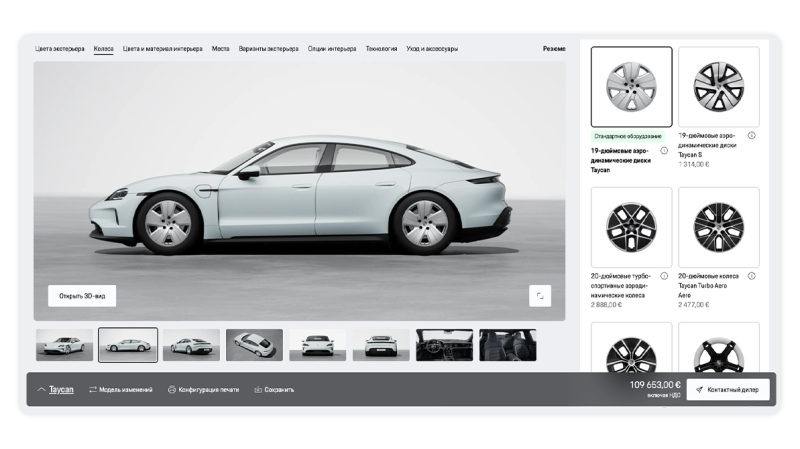Click the Контактный дилер button

[728, 389]
